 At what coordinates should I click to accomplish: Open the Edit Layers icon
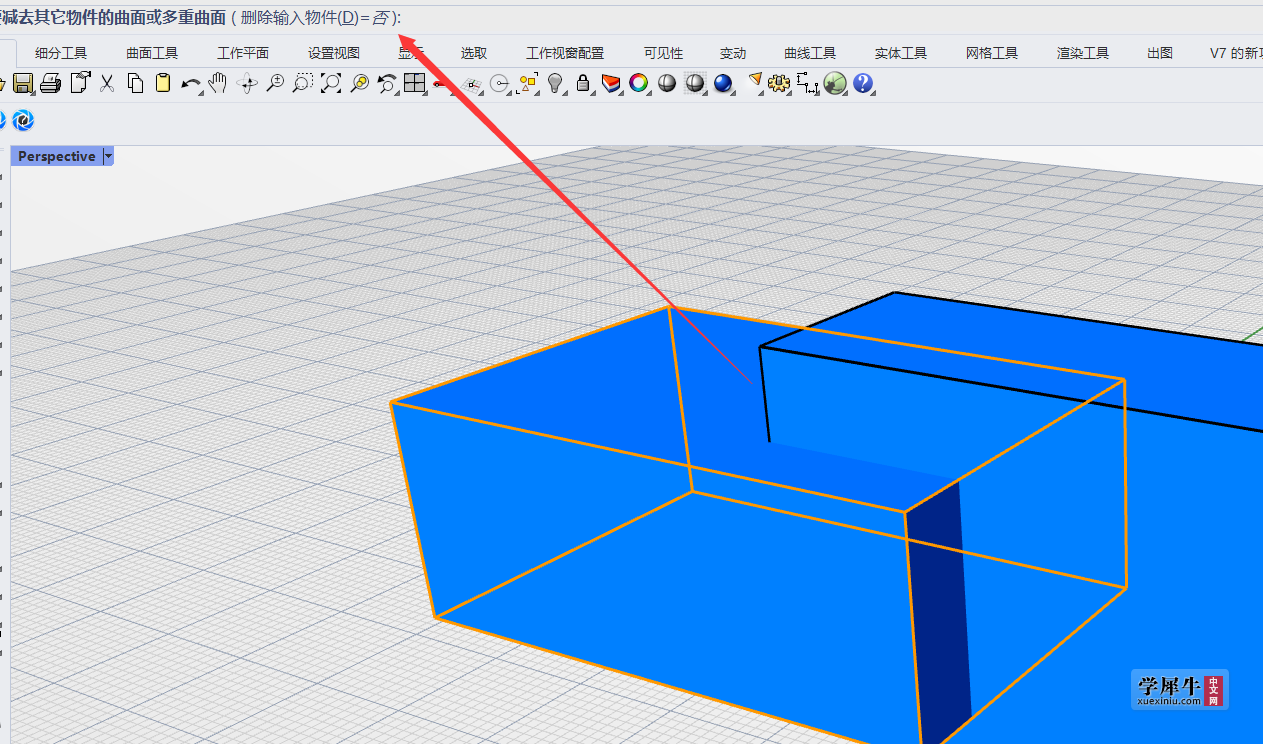pos(612,84)
